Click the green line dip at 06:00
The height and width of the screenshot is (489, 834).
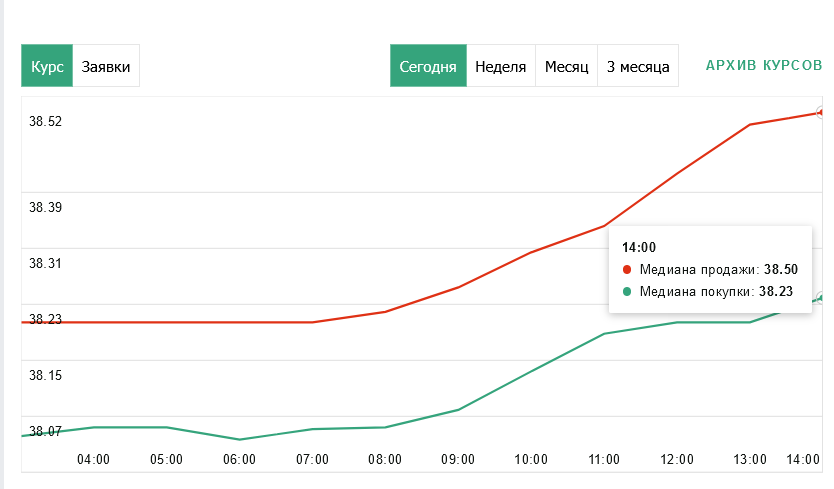[239, 439]
